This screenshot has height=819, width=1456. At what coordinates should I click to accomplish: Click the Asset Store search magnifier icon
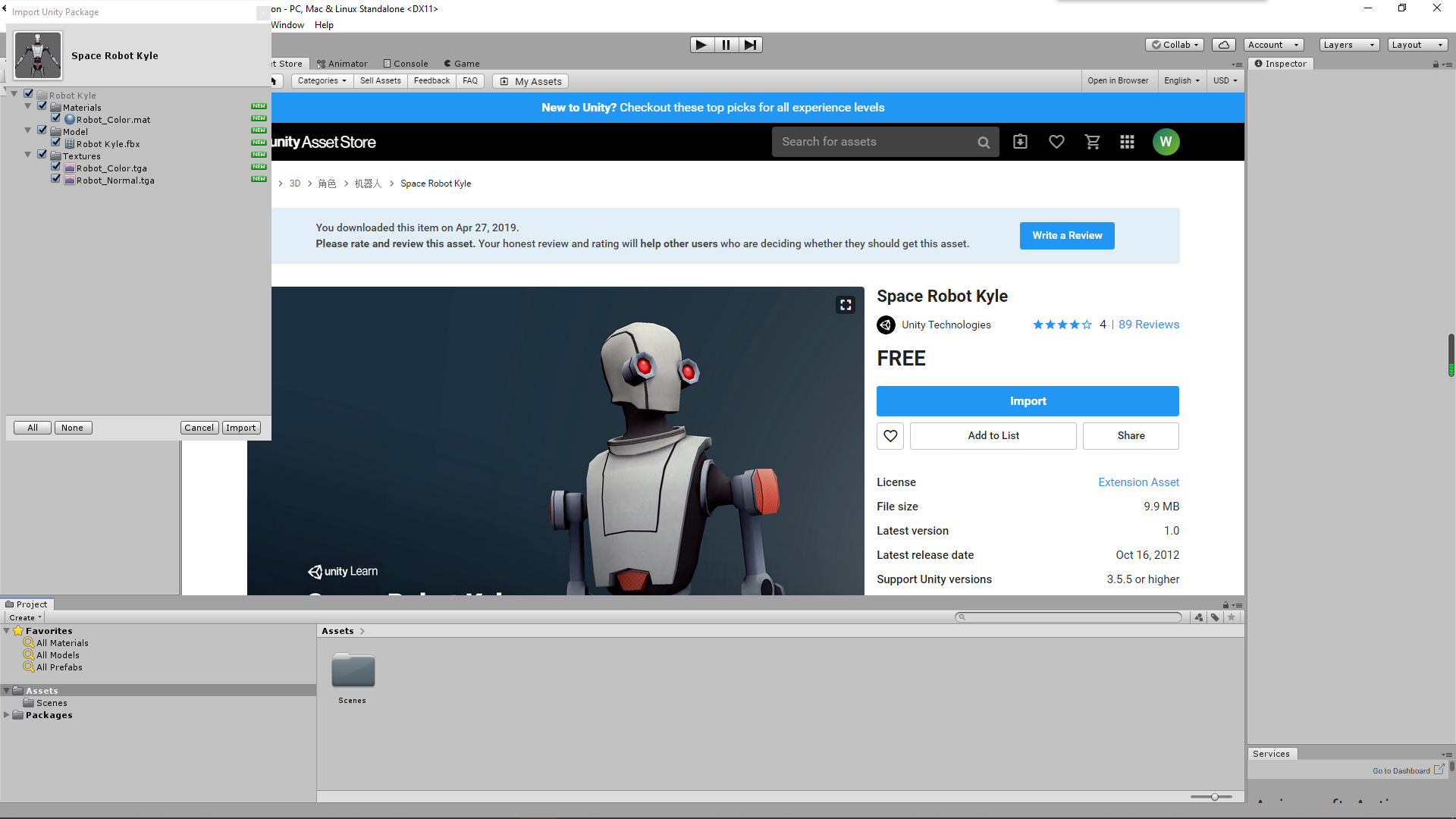[984, 143]
